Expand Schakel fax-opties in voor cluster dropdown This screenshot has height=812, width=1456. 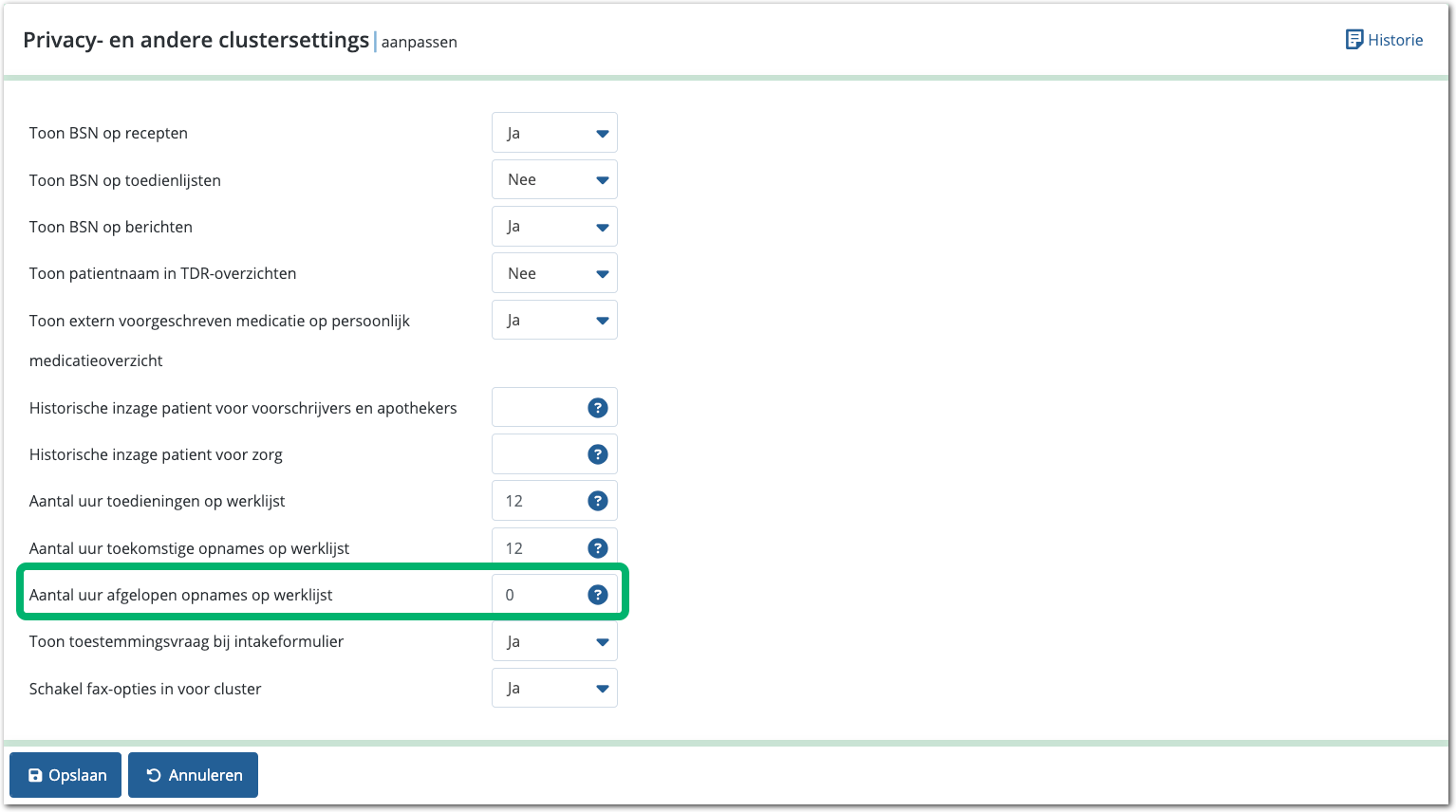pyautogui.click(x=554, y=689)
